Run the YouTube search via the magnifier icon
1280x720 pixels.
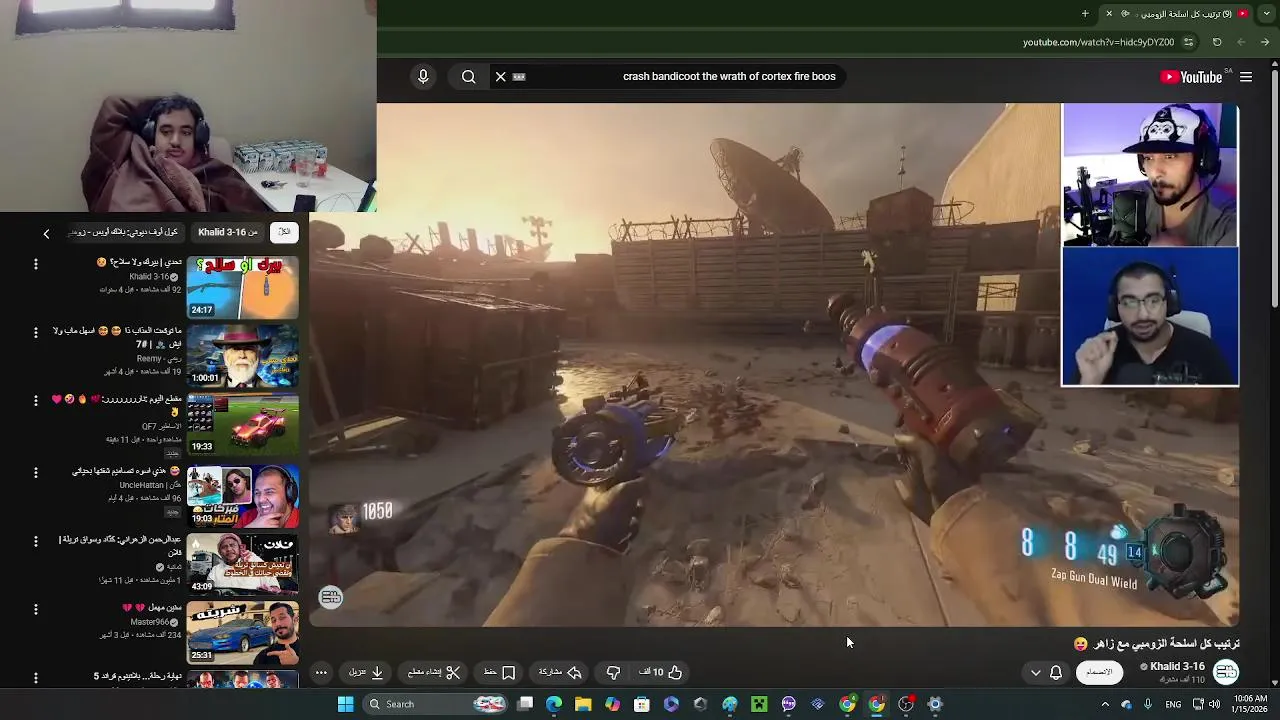click(x=468, y=77)
